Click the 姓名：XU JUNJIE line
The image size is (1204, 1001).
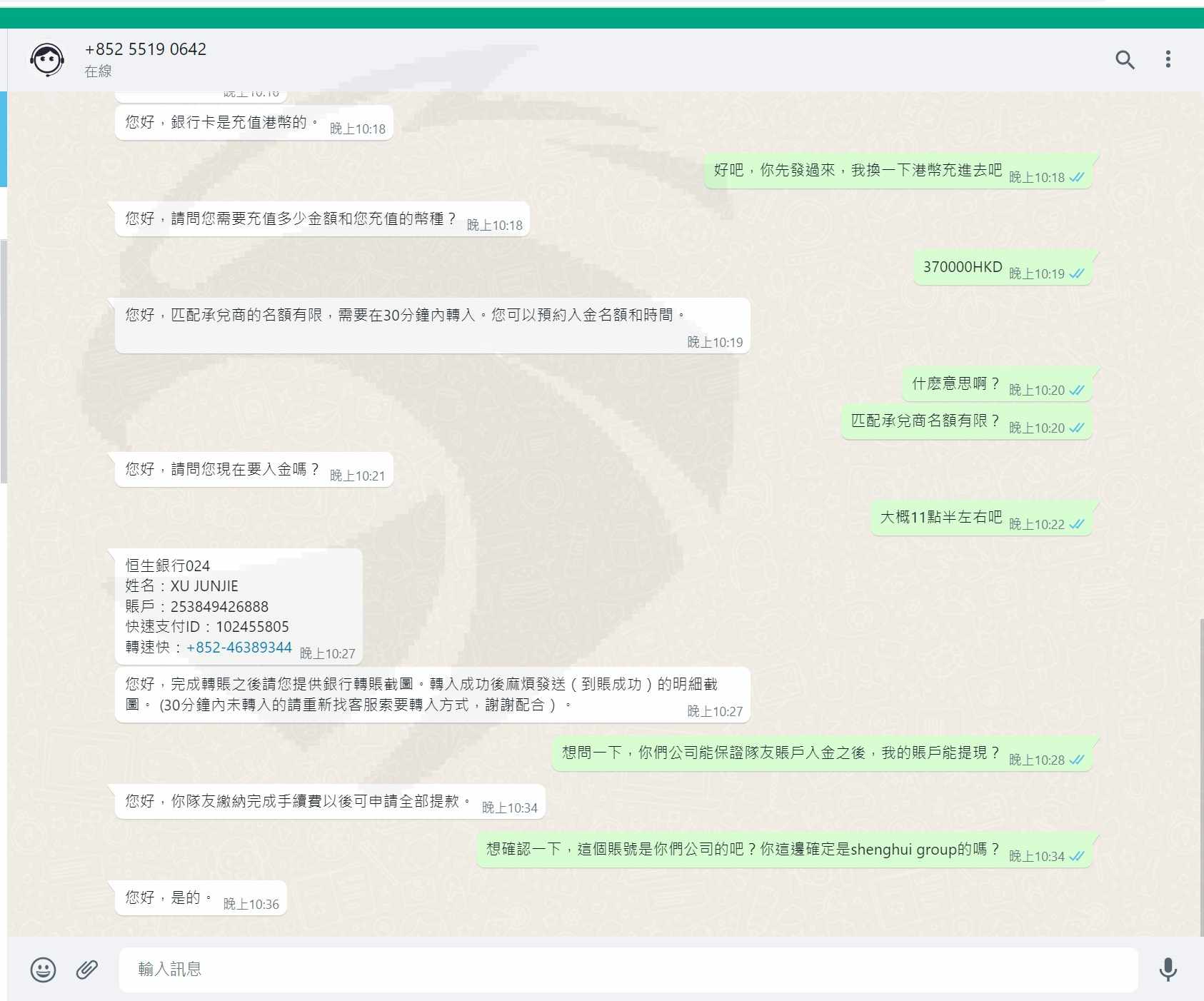tap(182, 586)
